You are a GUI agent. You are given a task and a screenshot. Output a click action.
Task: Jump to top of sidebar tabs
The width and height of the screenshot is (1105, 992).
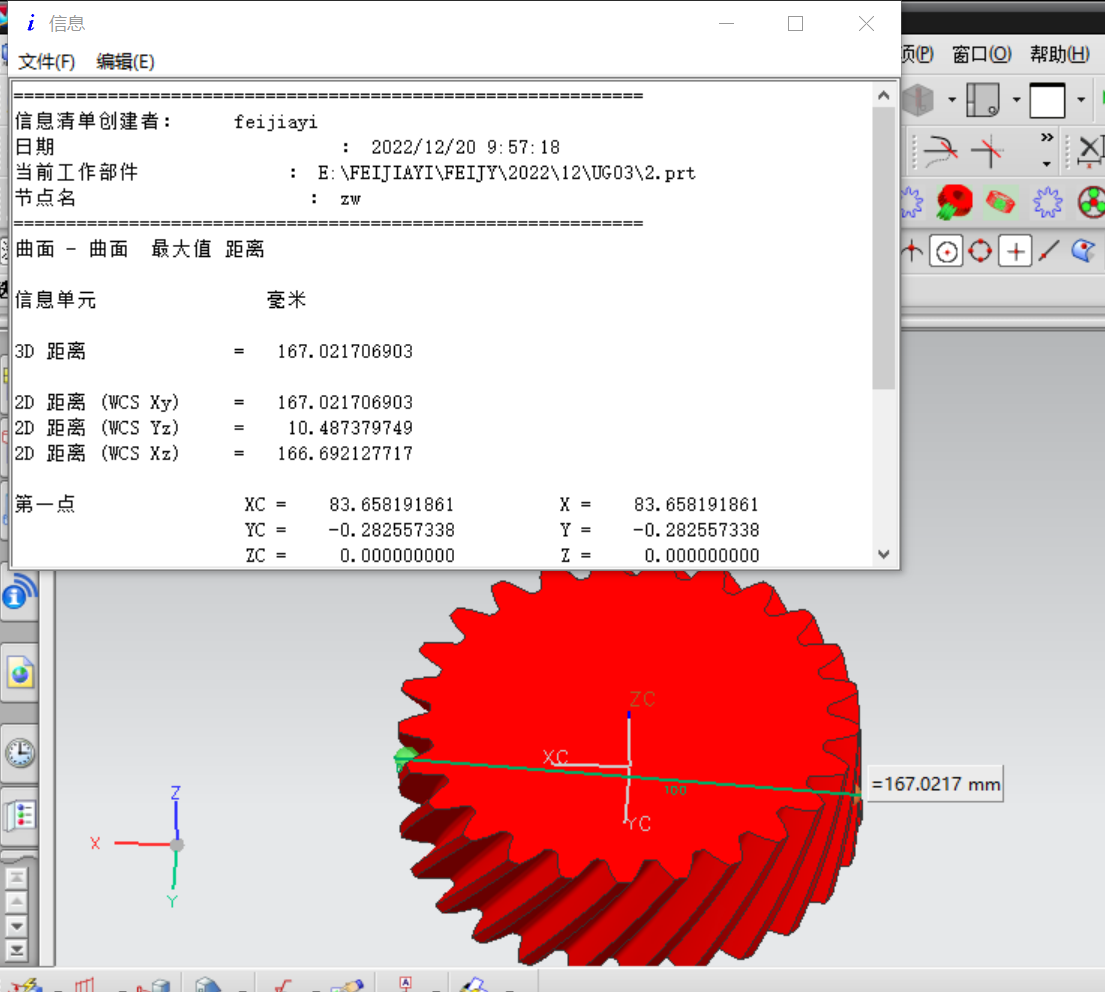[x=17, y=878]
